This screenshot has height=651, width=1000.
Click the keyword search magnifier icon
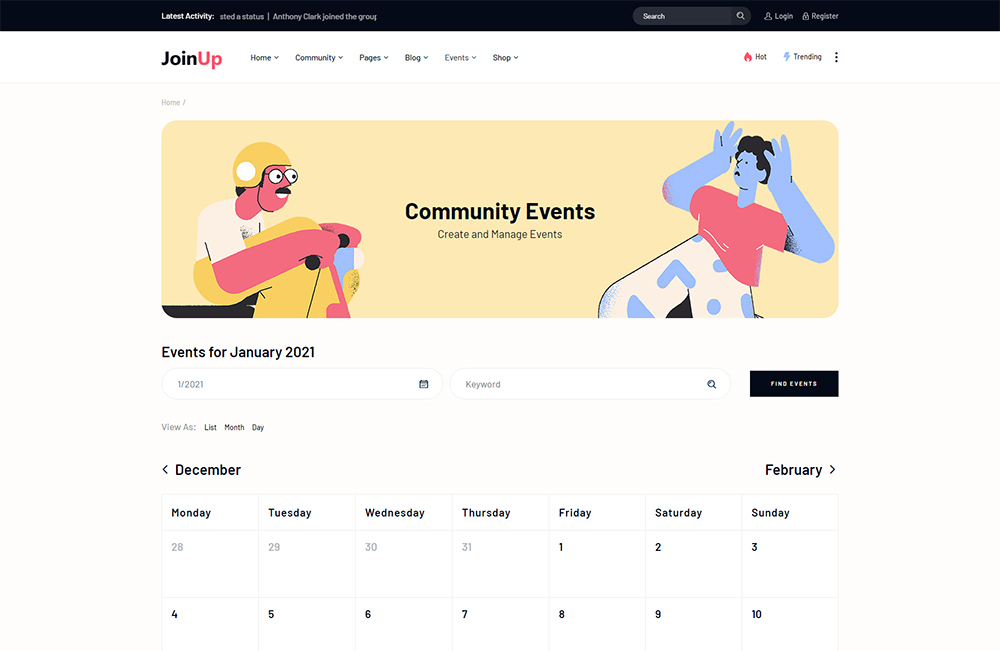pos(712,384)
